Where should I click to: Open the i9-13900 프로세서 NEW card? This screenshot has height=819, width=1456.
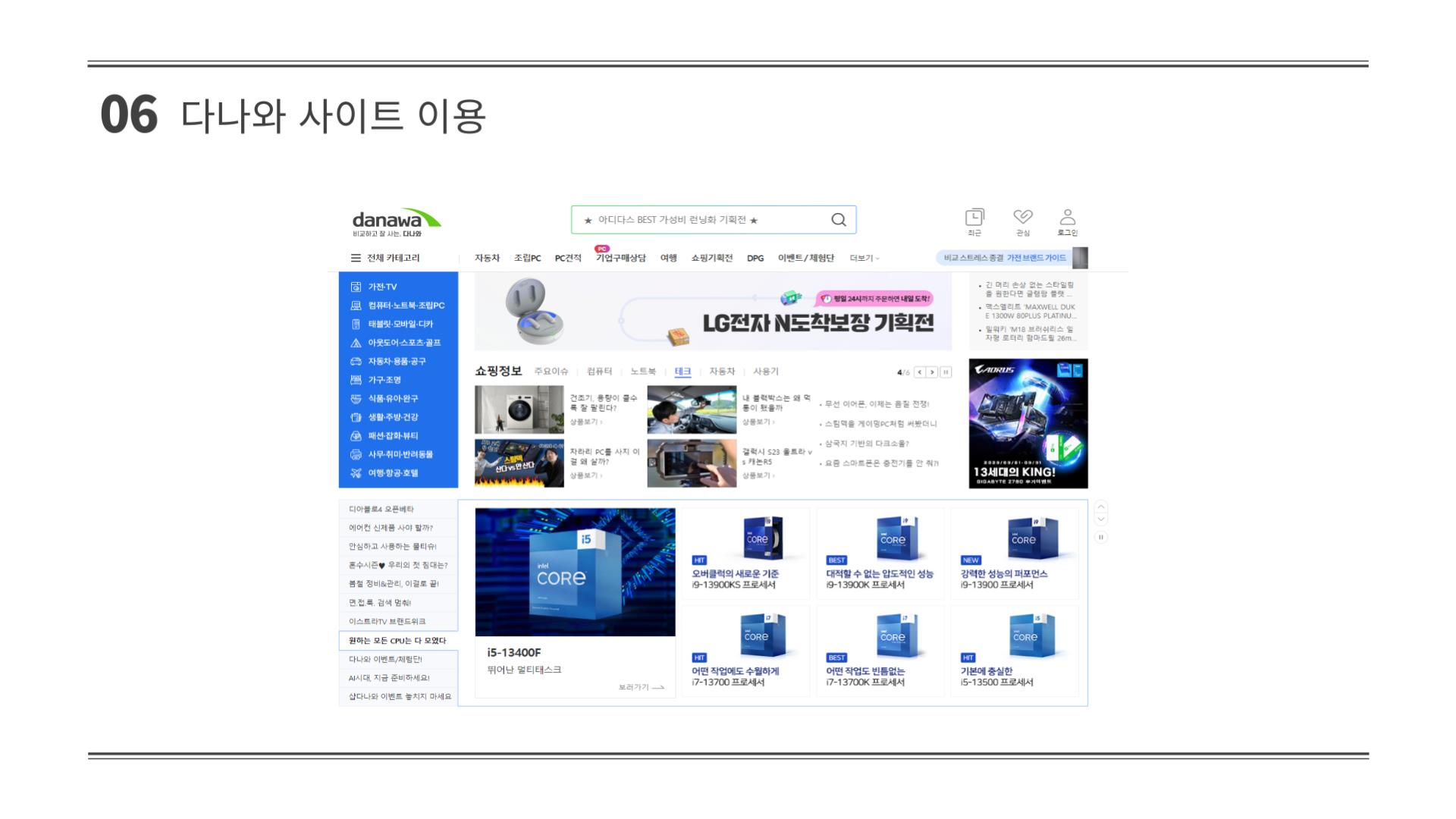click(1015, 554)
